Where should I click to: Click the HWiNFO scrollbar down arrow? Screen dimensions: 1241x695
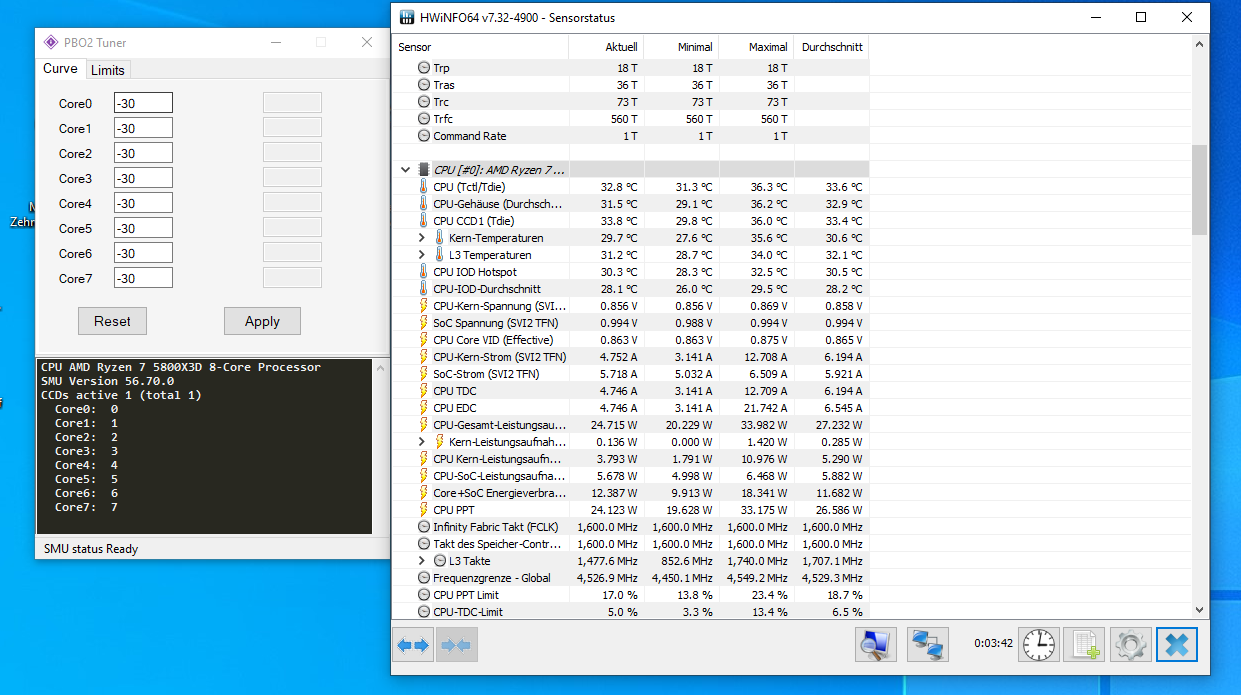pyautogui.click(x=1200, y=609)
